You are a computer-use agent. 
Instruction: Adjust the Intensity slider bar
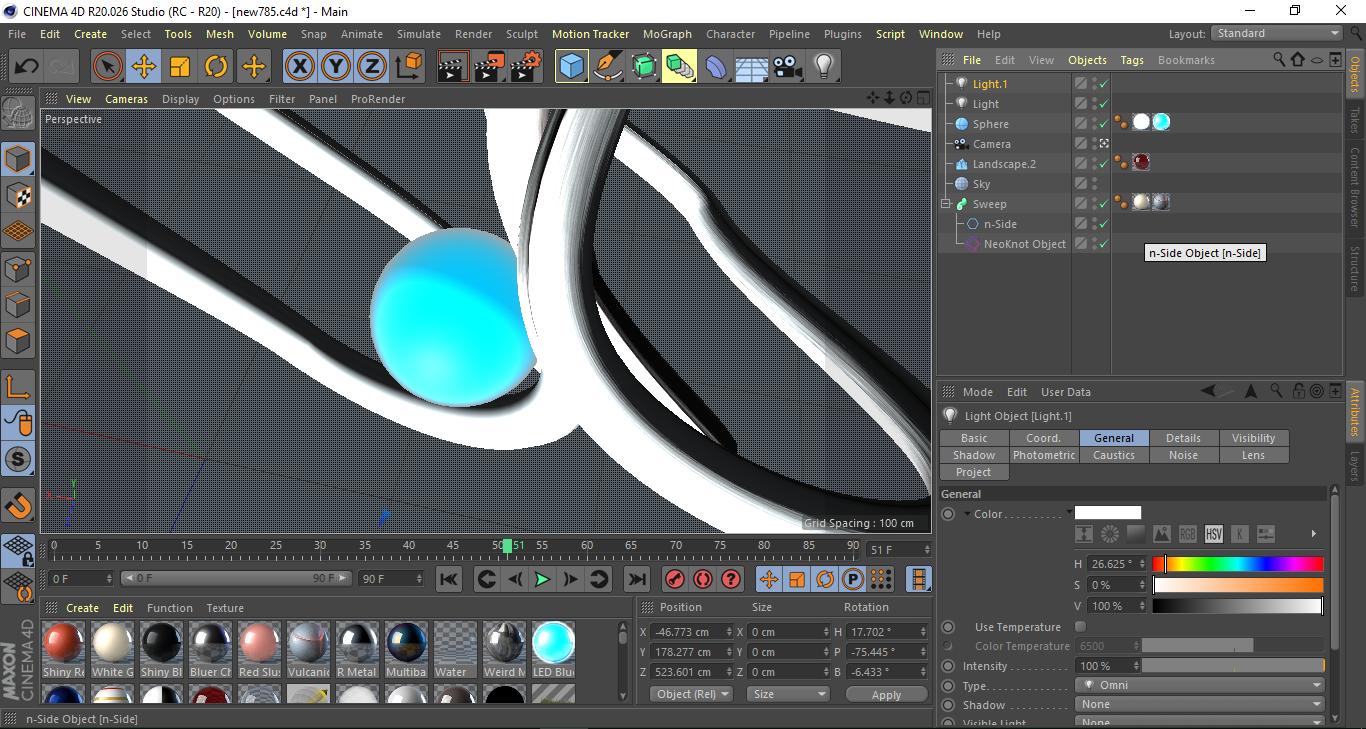tap(1233, 666)
